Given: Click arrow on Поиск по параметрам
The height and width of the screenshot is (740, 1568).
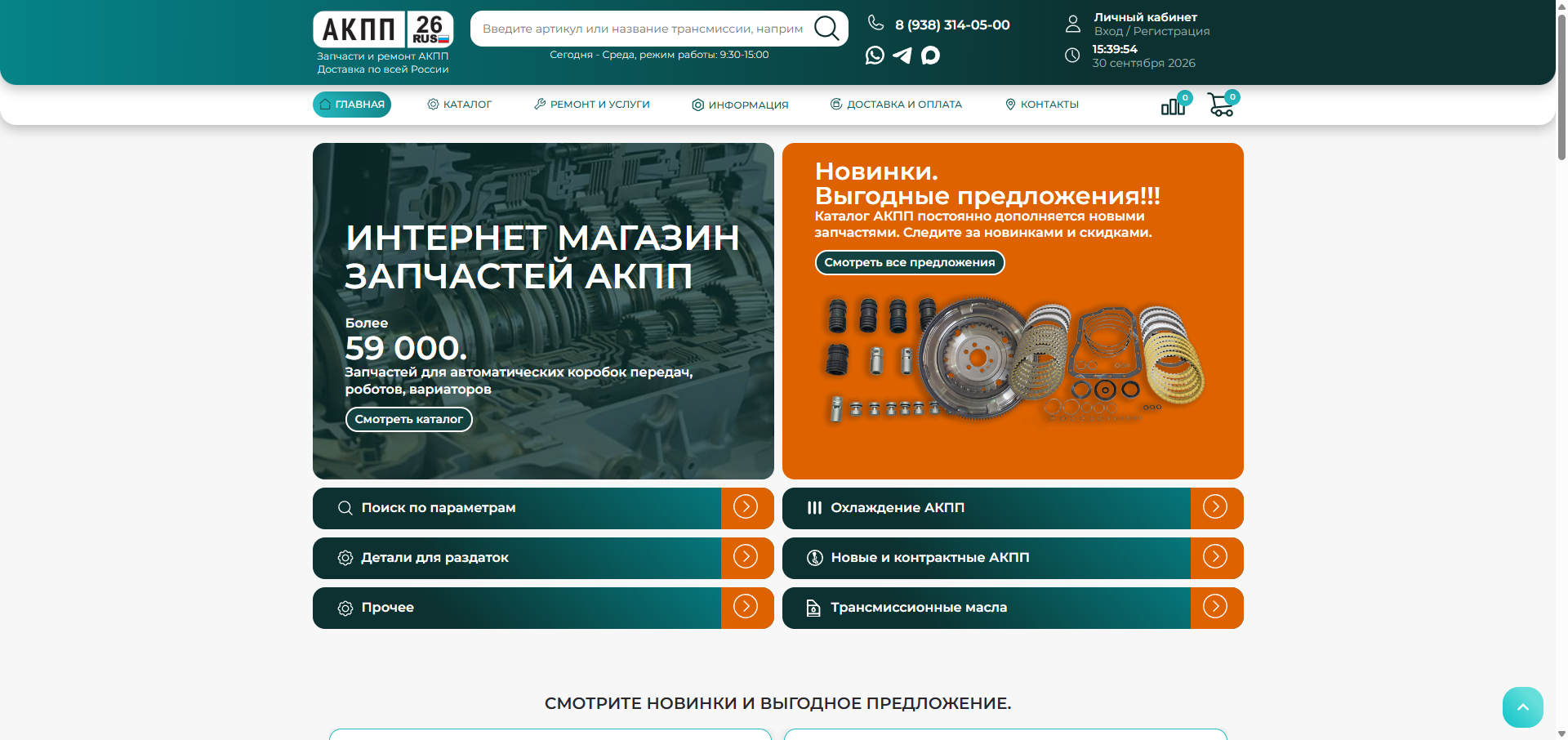Looking at the screenshot, I should [746, 508].
